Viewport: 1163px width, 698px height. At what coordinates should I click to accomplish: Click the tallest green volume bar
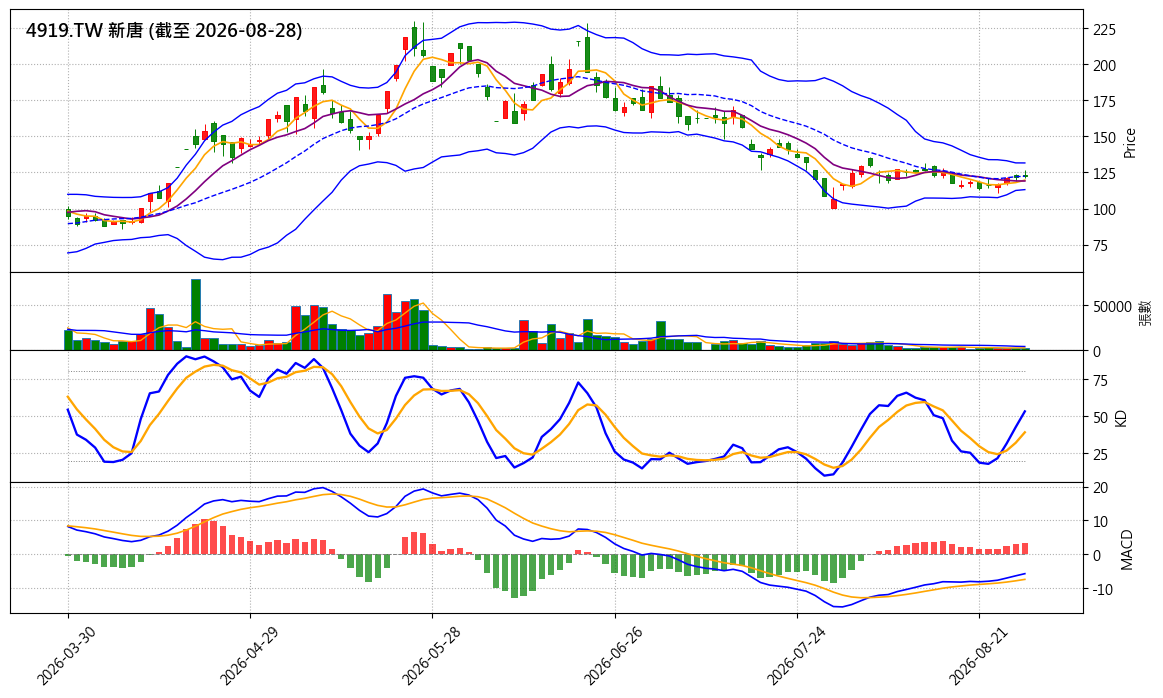tap(196, 315)
